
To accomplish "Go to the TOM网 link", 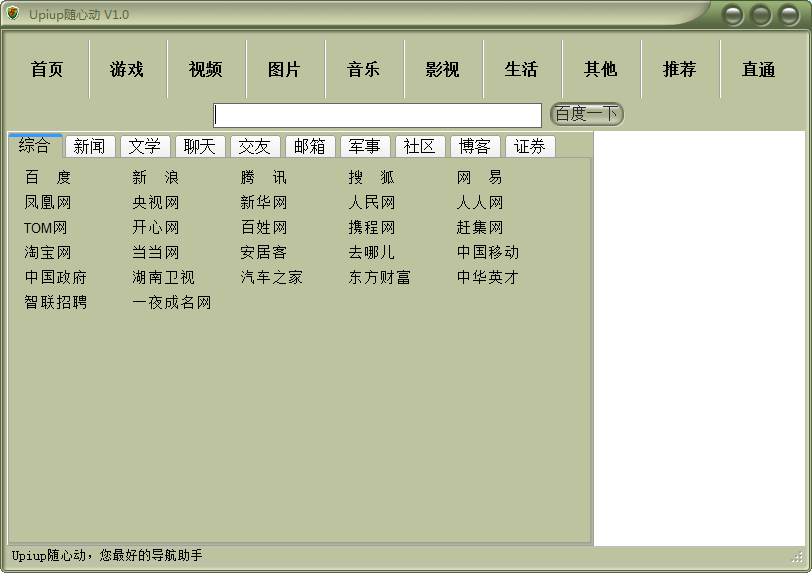I will 46,227.
